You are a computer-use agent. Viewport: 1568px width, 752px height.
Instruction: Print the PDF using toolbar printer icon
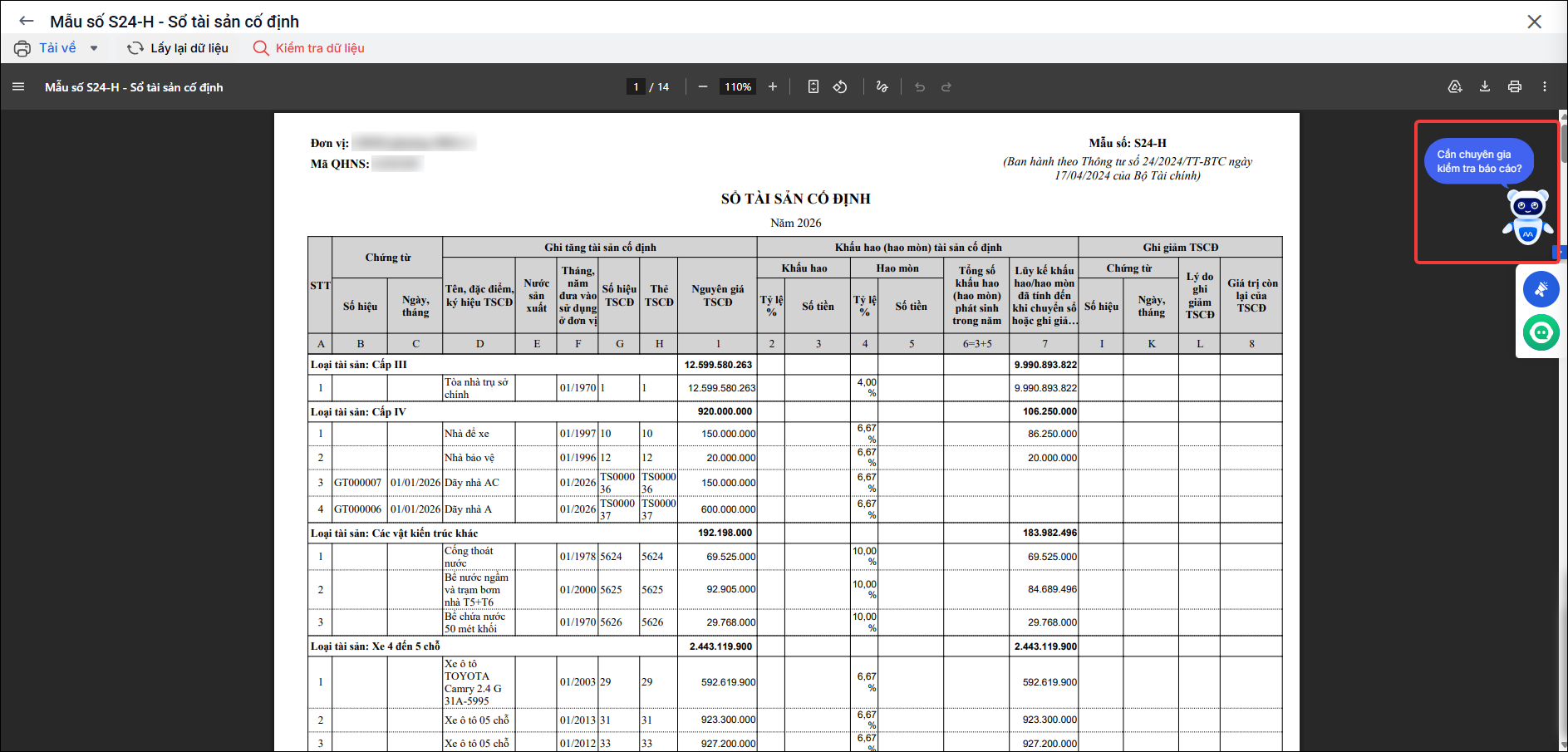click(1515, 86)
